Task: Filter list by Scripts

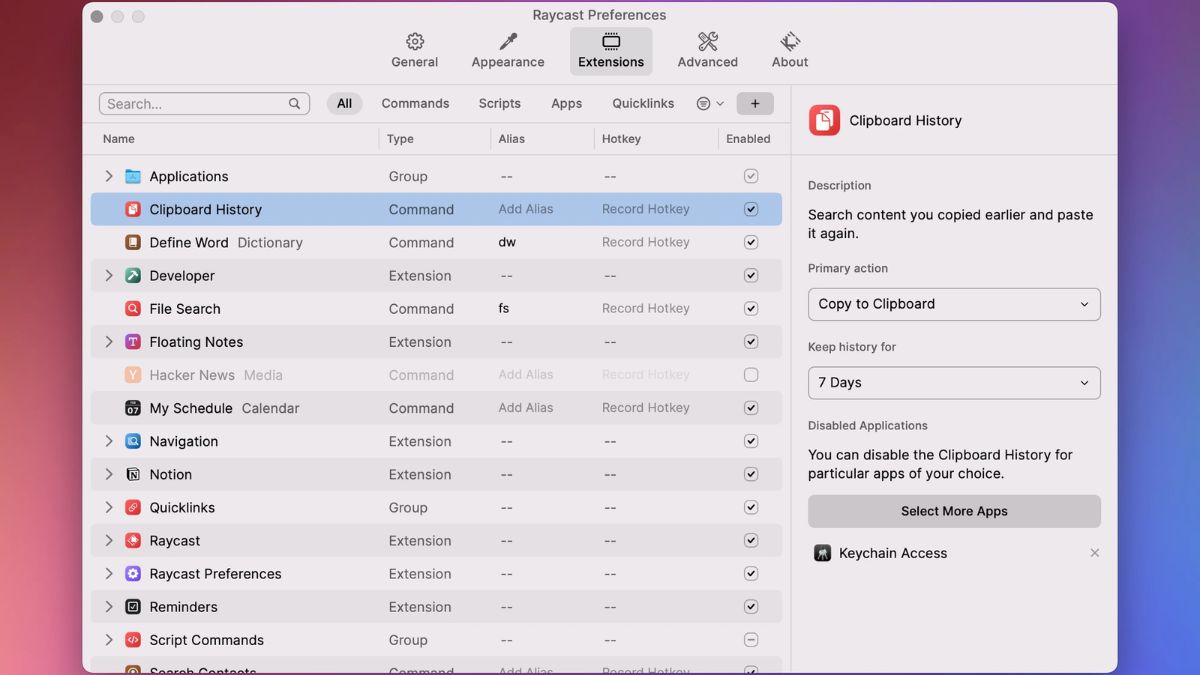Action: click(500, 103)
